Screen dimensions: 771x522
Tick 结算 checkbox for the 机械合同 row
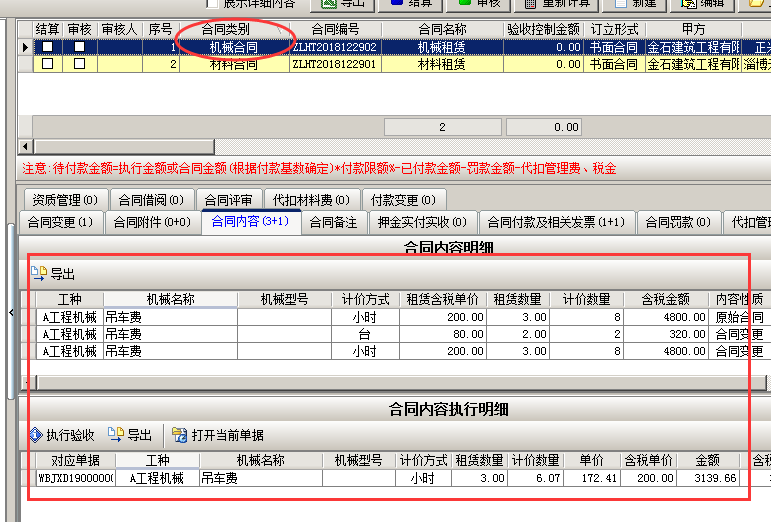pyautogui.click(x=47, y=47)
